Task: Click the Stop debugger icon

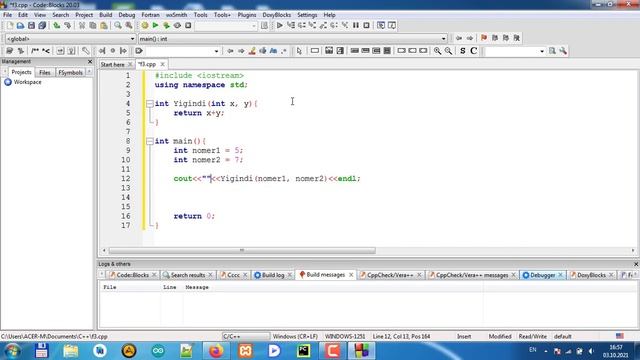Action: (x=367, y=26)
